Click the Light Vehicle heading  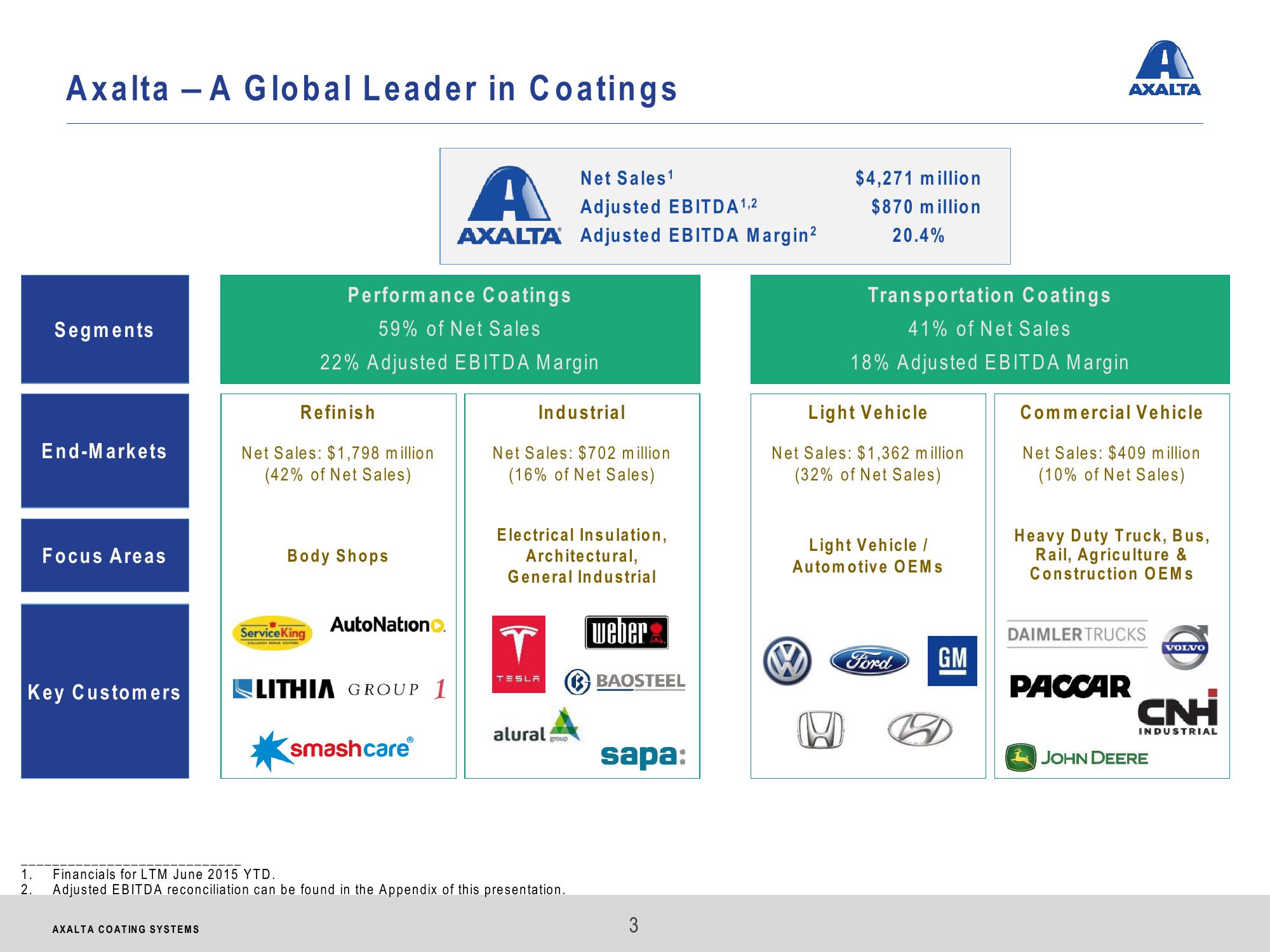pos(867,413)
